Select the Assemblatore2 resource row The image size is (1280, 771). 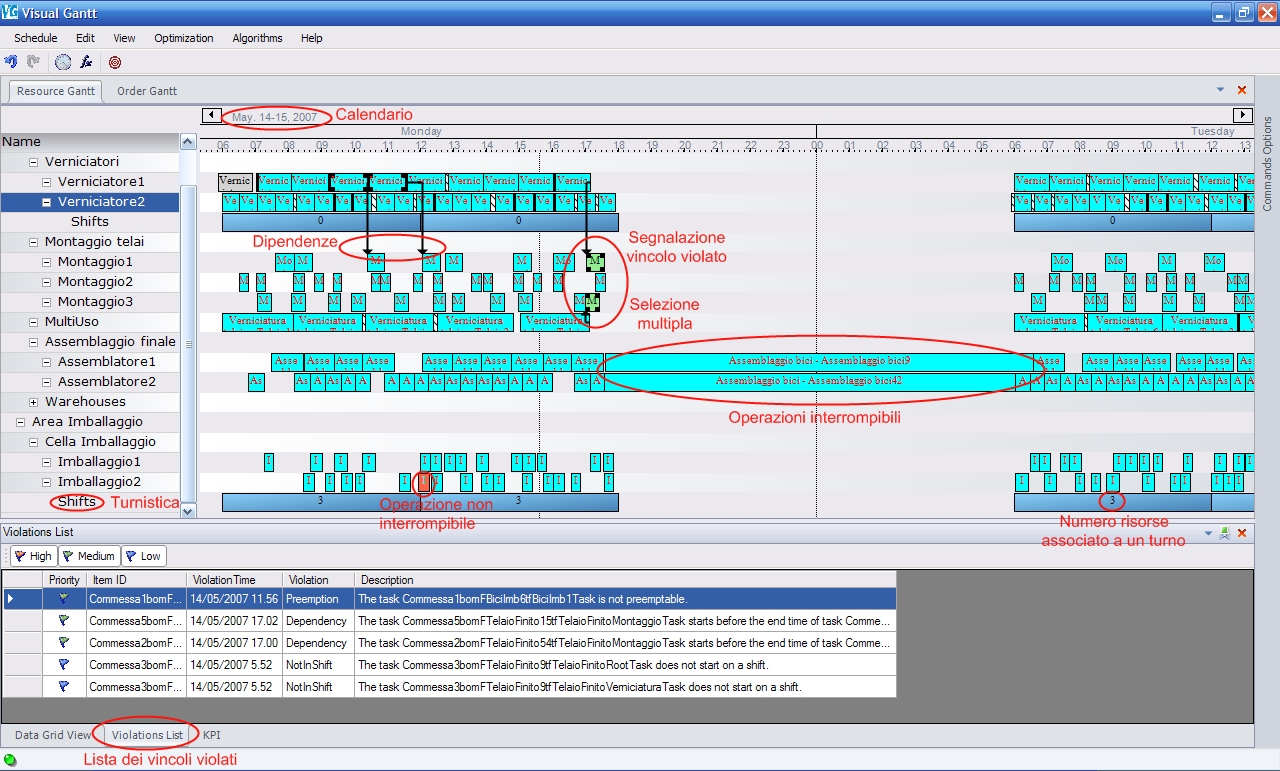tap(90, 382)
